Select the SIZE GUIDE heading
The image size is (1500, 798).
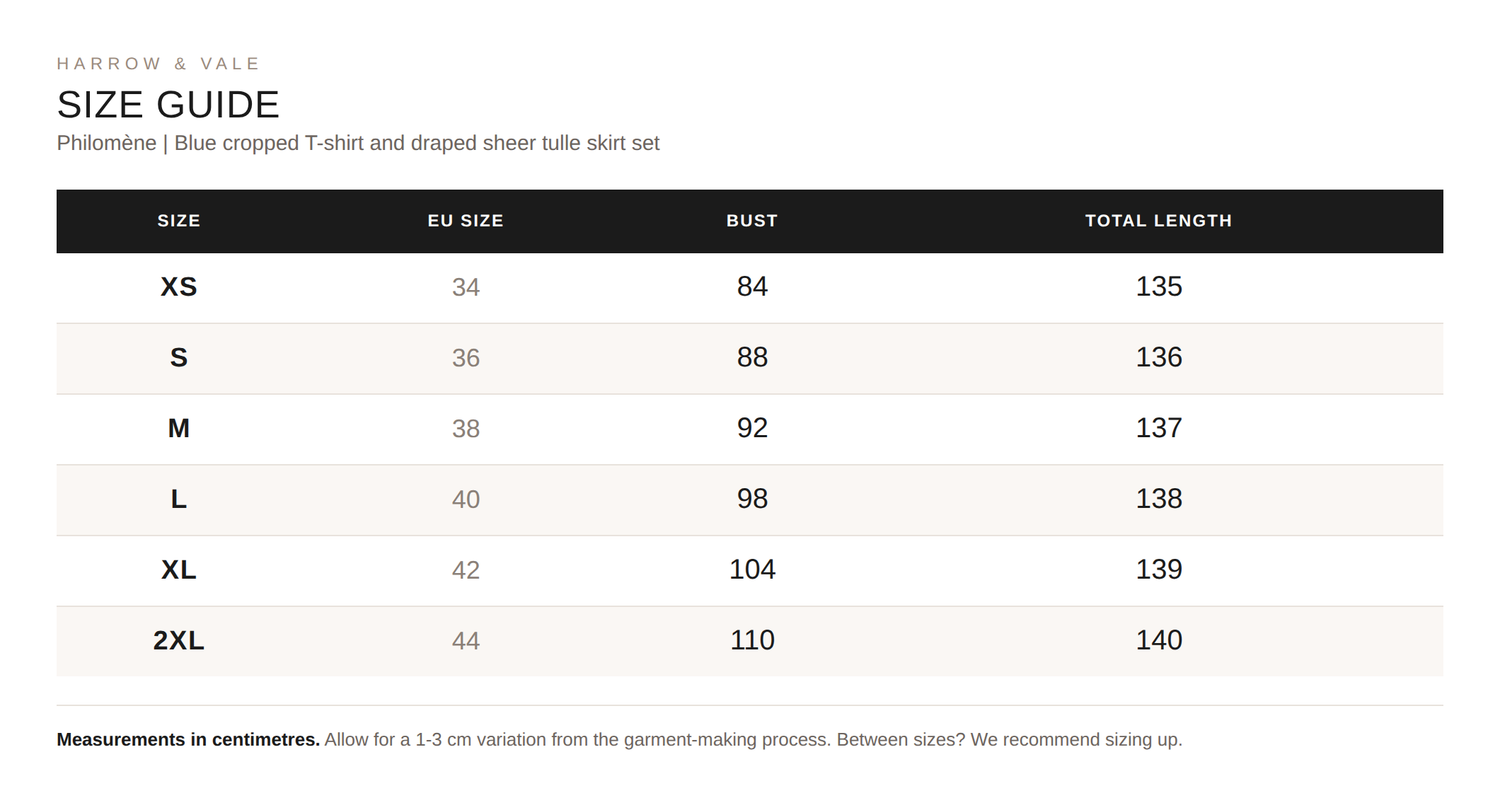click(x=168, y=105)
